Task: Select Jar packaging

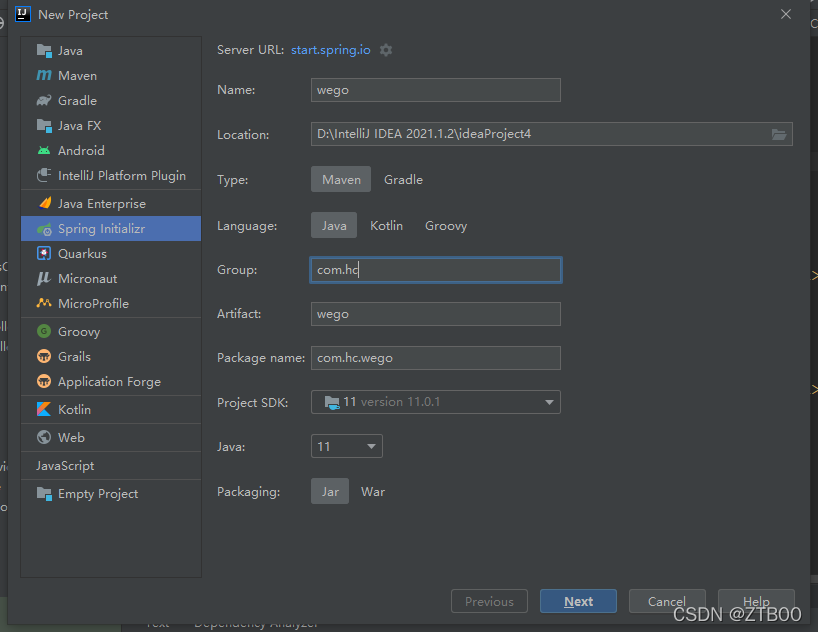Action: 330,491
